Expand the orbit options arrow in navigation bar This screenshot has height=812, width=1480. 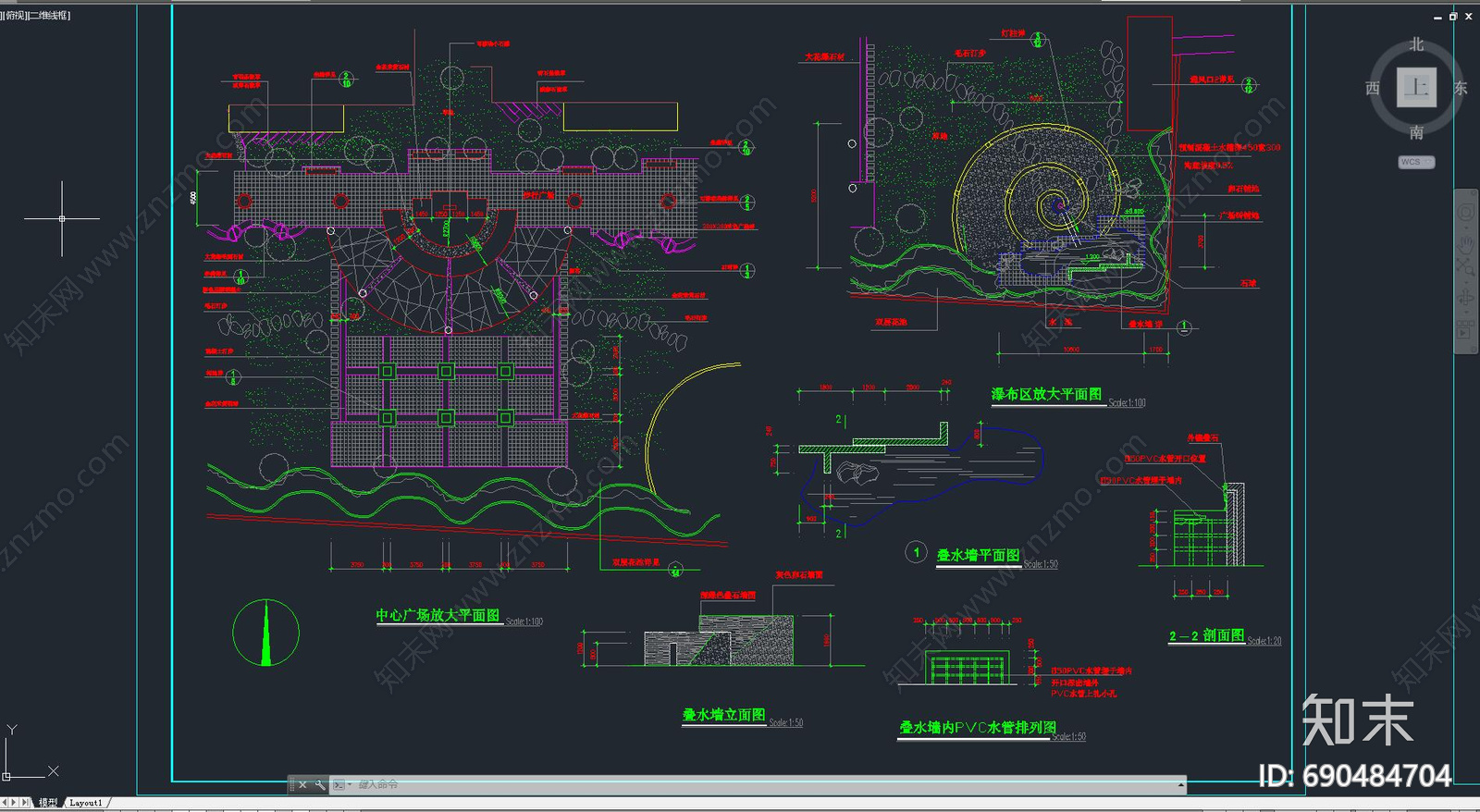point(1466,312)
